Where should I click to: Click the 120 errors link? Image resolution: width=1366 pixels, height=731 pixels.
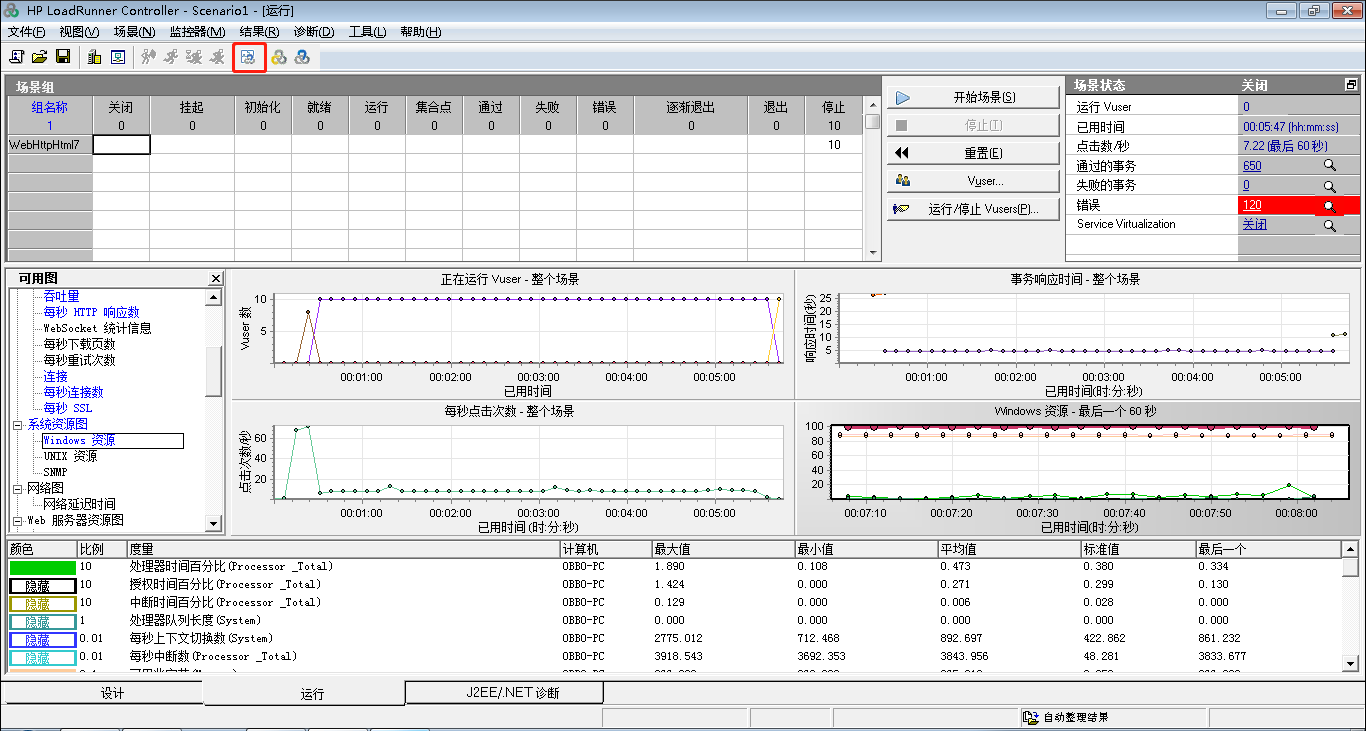[x=1252, y=205]
